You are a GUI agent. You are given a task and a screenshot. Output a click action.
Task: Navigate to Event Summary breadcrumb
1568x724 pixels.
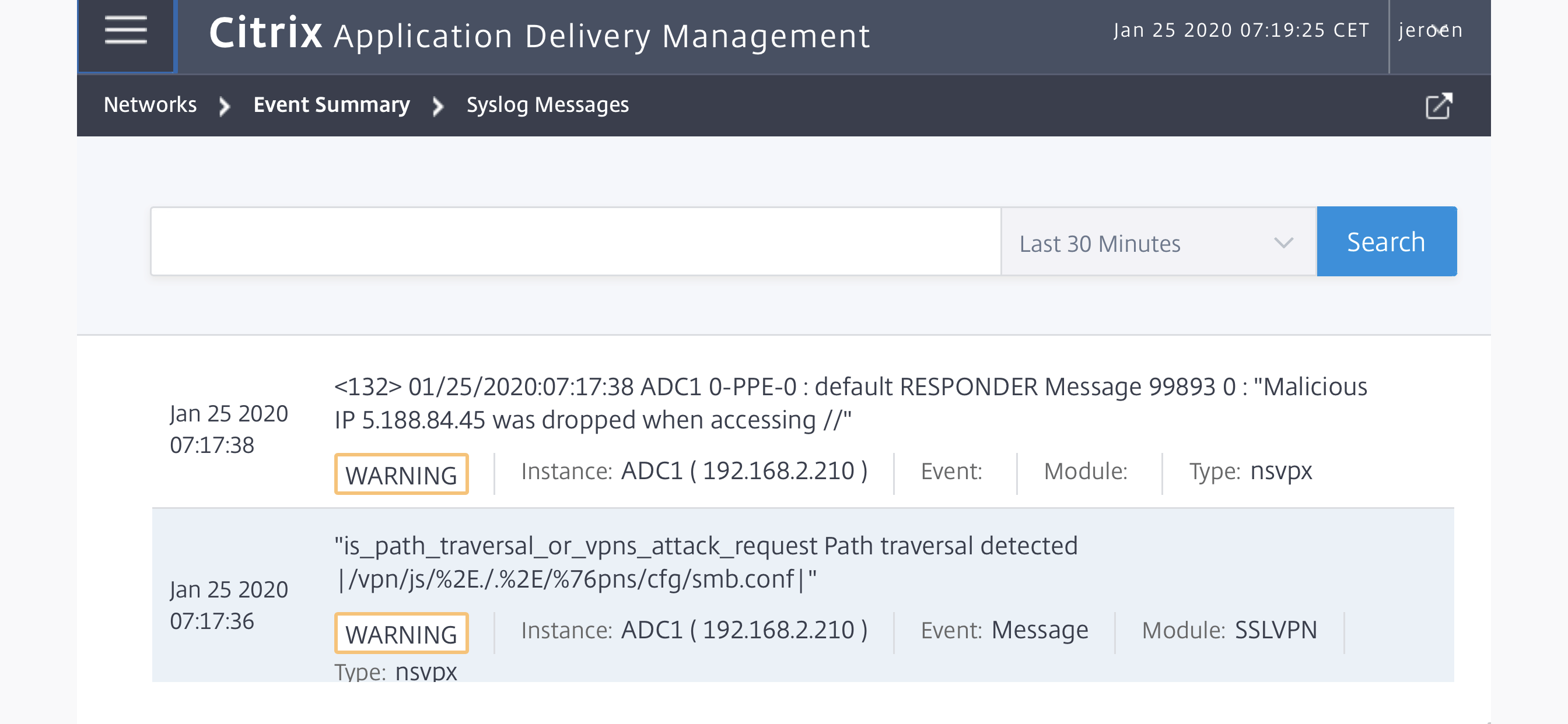point(332,105)
